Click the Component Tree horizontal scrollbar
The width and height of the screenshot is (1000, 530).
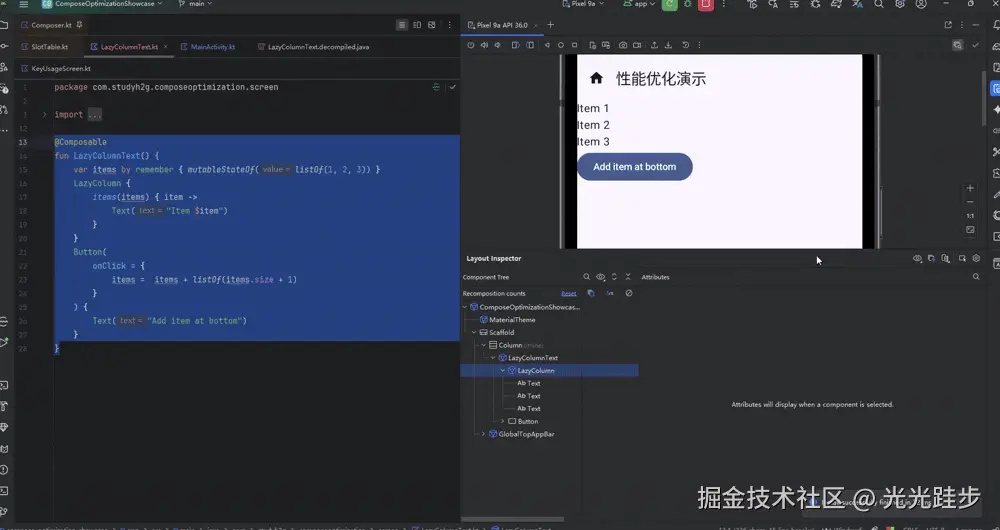513,519
